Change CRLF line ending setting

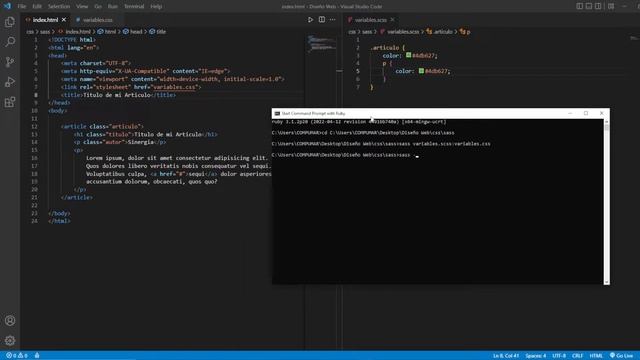pos(577,356)
